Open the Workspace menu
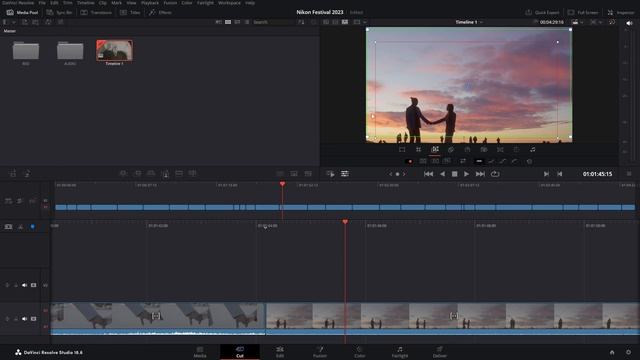 (229, 3)
